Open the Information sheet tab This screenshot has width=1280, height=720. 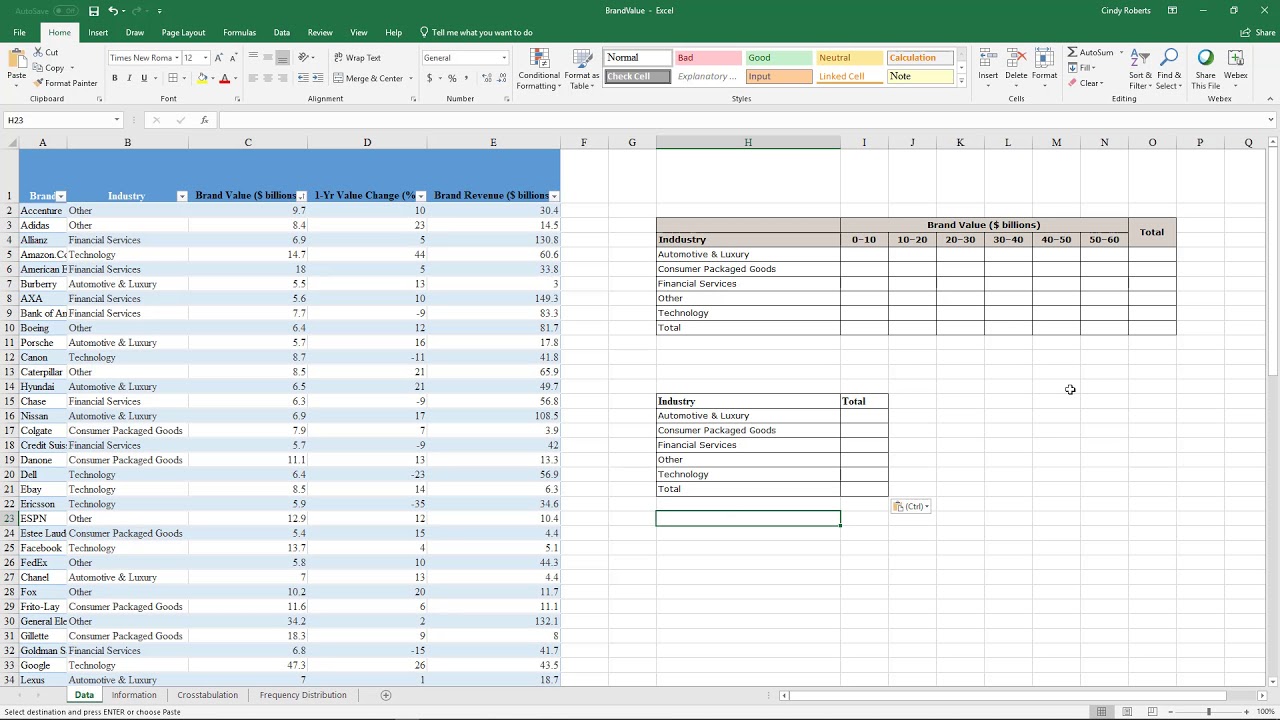pos(134,695)
